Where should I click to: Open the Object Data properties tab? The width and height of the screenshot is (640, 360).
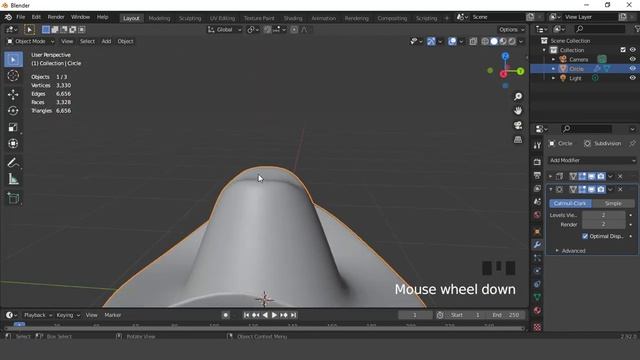(x=537, y=297)
